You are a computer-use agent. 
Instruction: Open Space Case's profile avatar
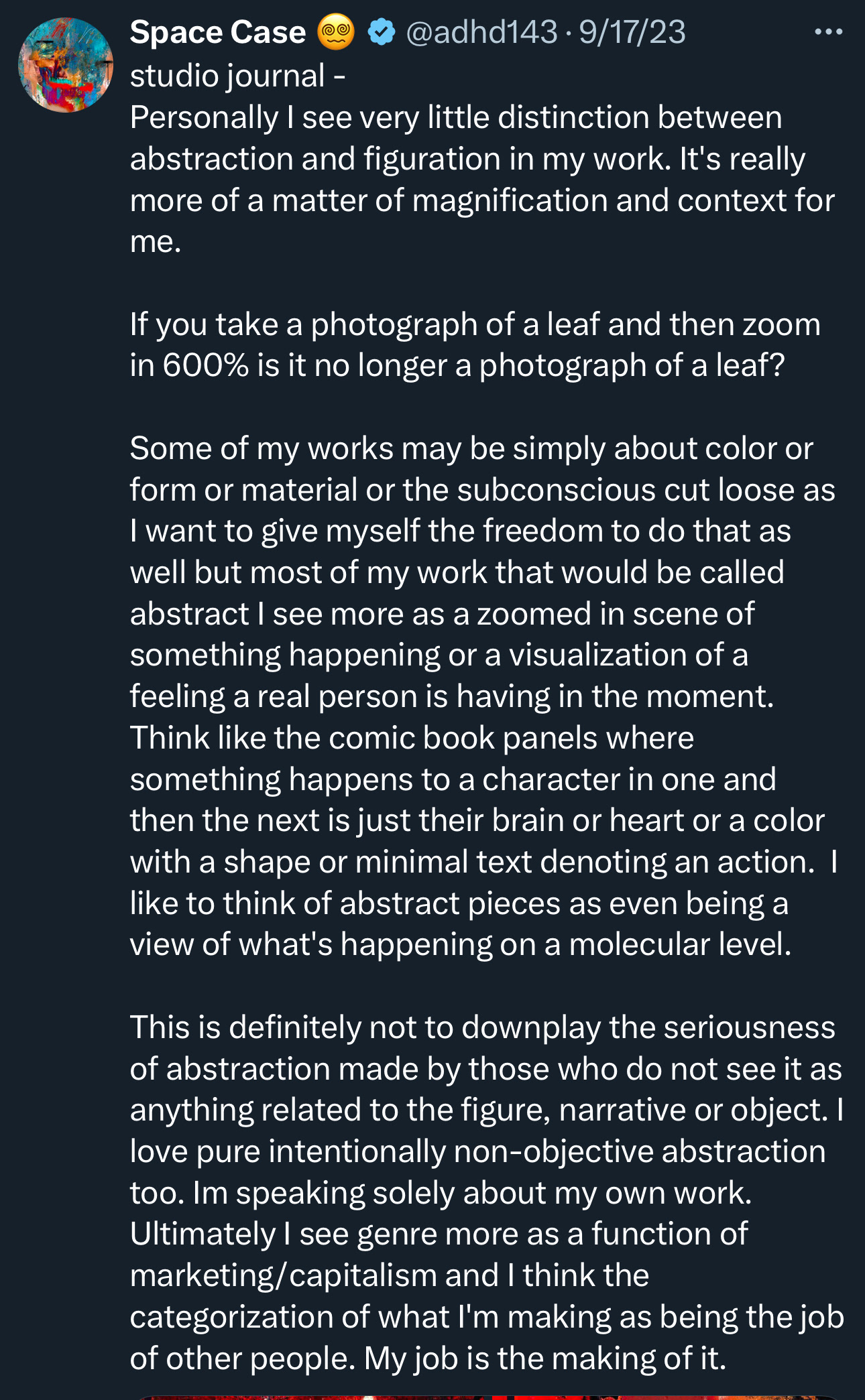coord(65,65)
